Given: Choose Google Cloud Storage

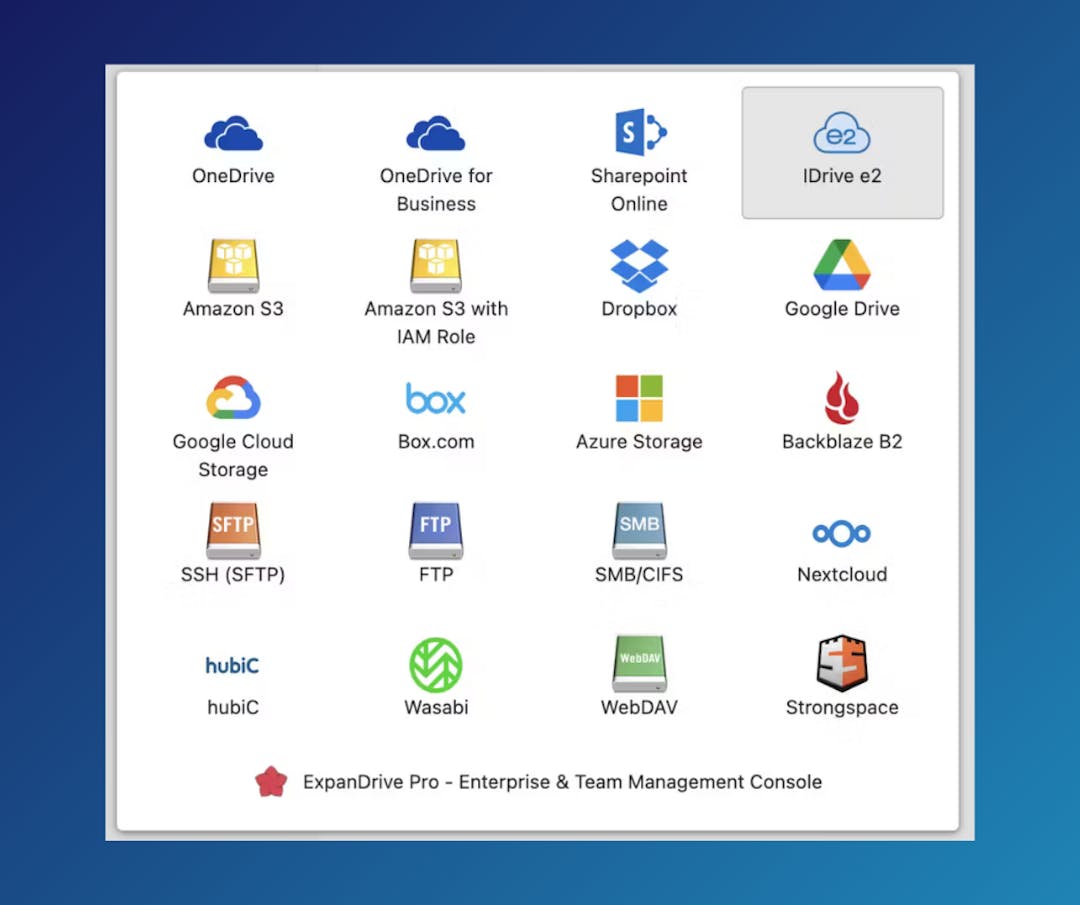Looking at the screenshot, I should [x=232, y=404].
